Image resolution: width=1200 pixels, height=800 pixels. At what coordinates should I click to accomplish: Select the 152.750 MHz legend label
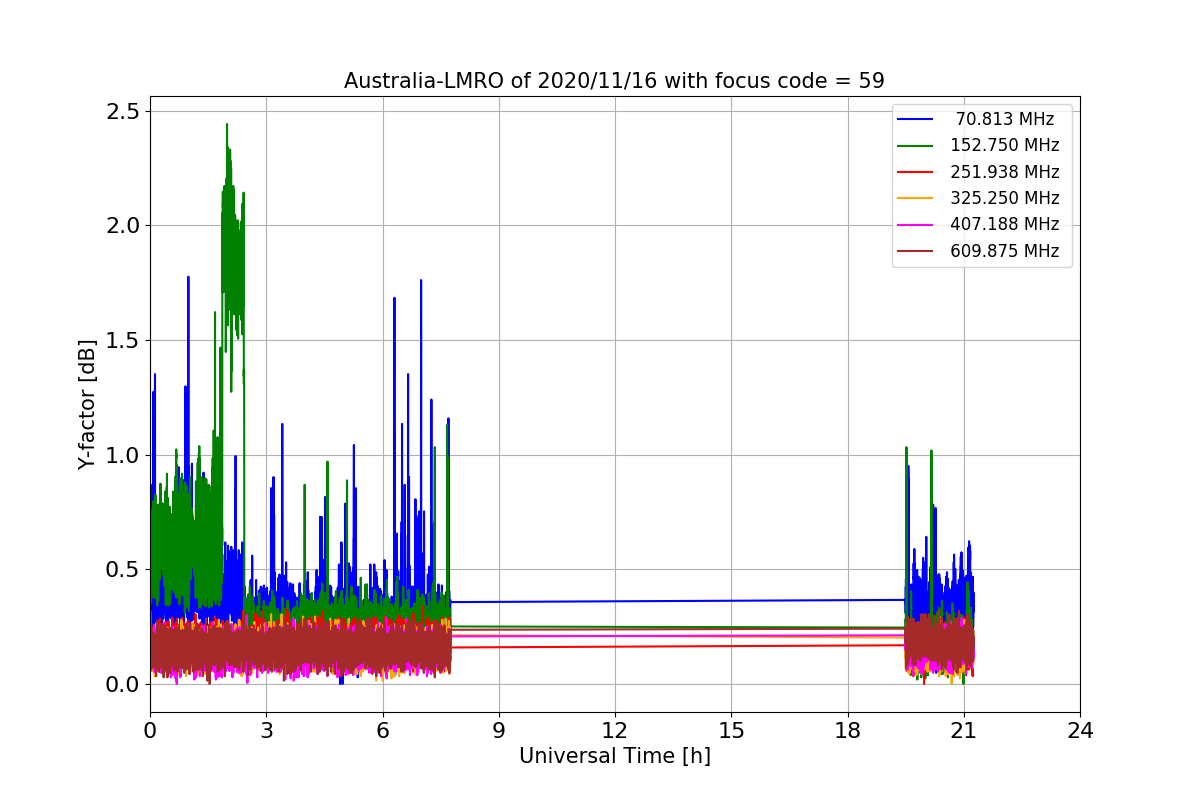1004,146
